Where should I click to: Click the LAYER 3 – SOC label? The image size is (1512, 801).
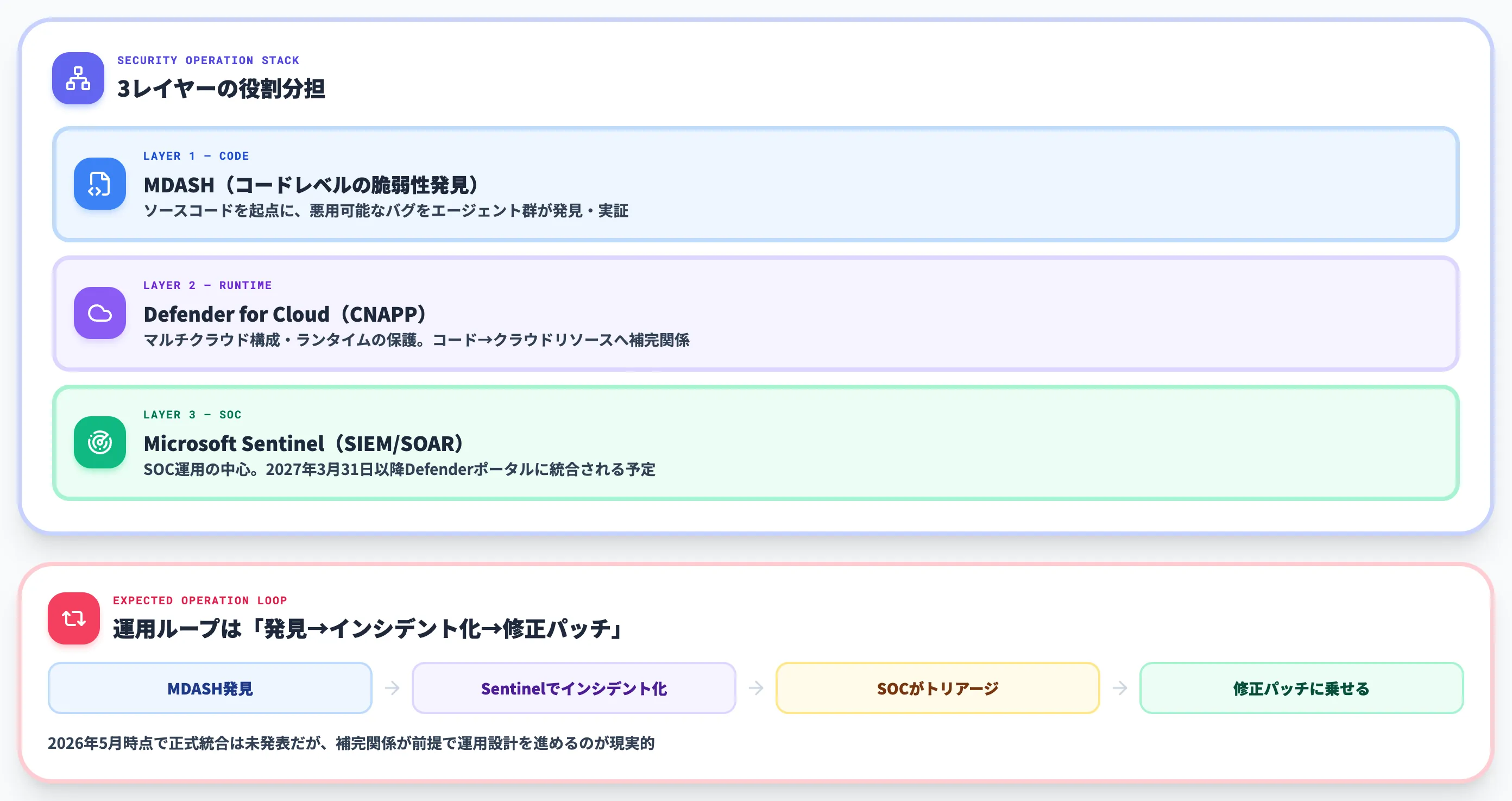(192, 415)
